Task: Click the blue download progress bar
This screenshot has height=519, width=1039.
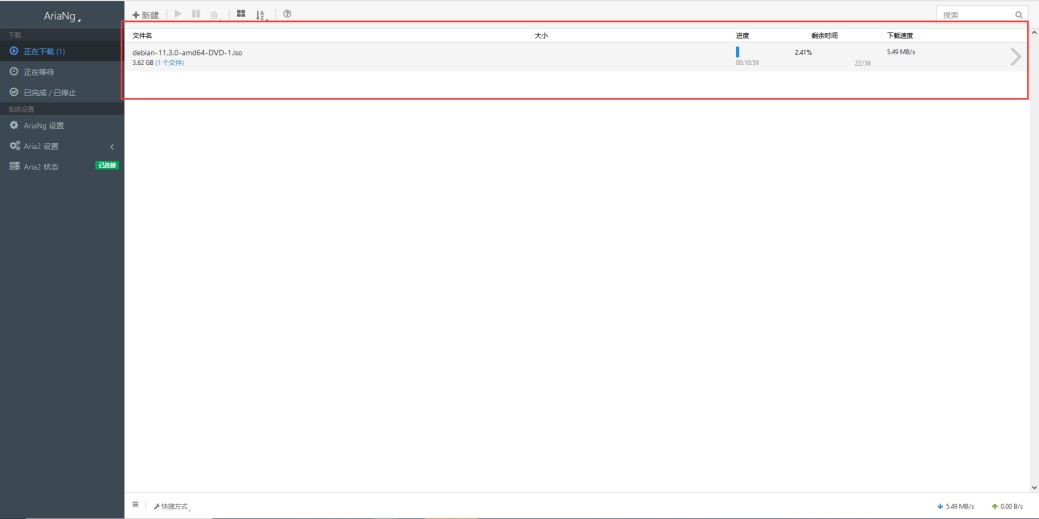Action: click(x=738, y=52)
